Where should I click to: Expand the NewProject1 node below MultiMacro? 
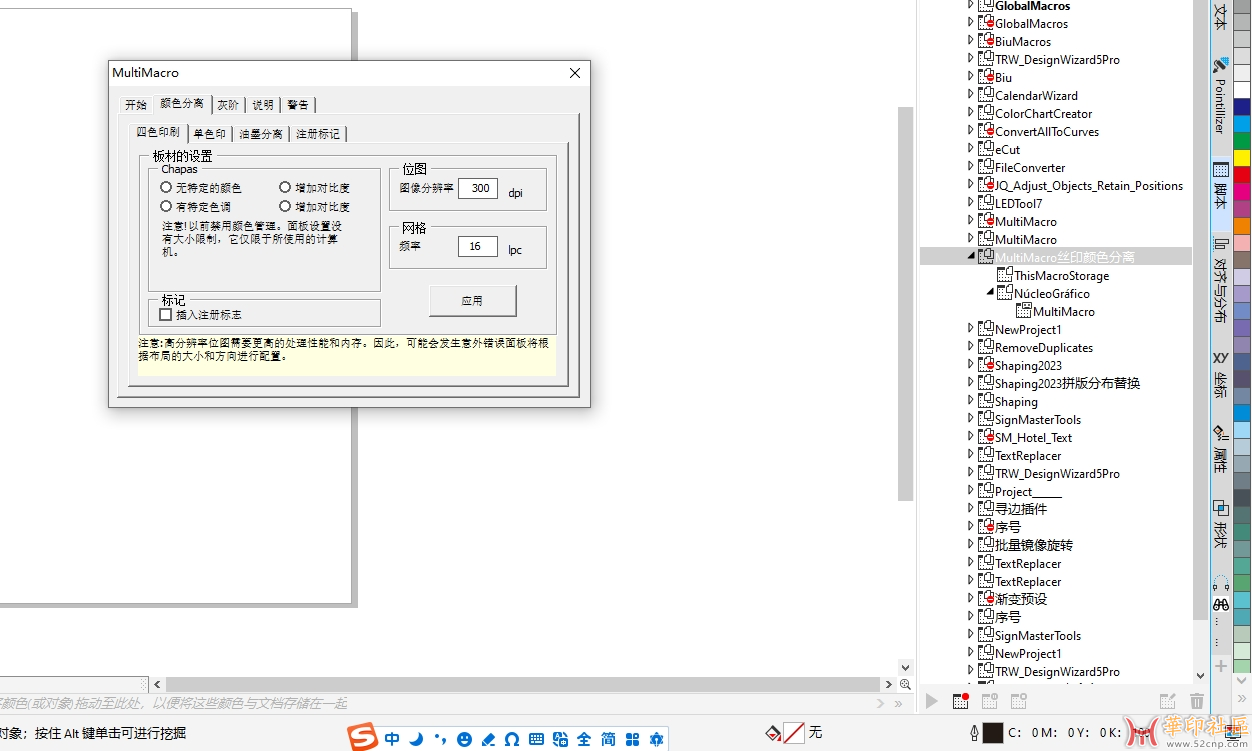970,329
